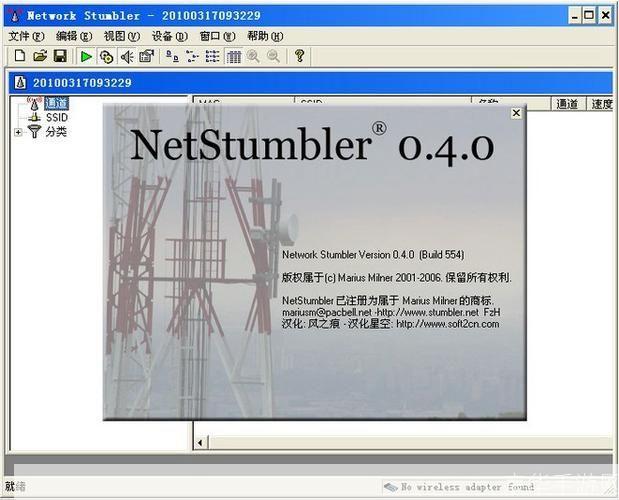
Task: Click the 速度 column header
Action: [600, 104]
